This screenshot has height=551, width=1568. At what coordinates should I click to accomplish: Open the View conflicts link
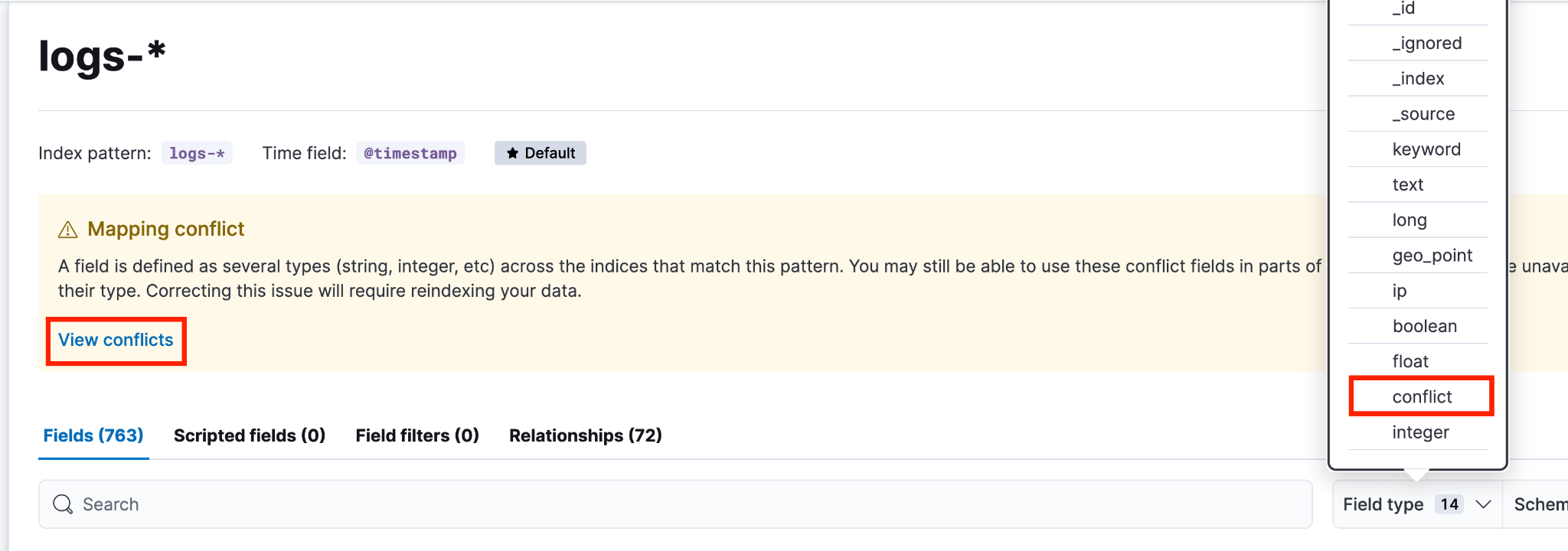click(x=116, y=340)
